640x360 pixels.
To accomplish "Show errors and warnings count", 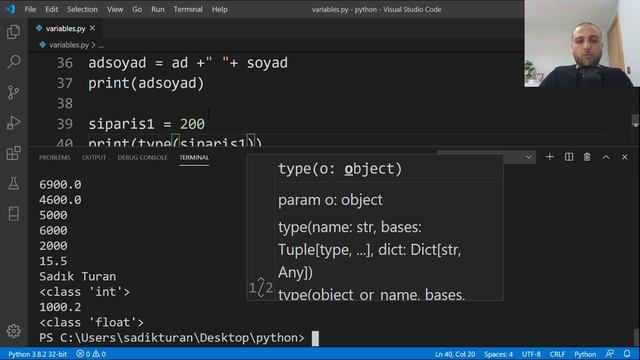I will pyautogui.click(x=91, y=354).
